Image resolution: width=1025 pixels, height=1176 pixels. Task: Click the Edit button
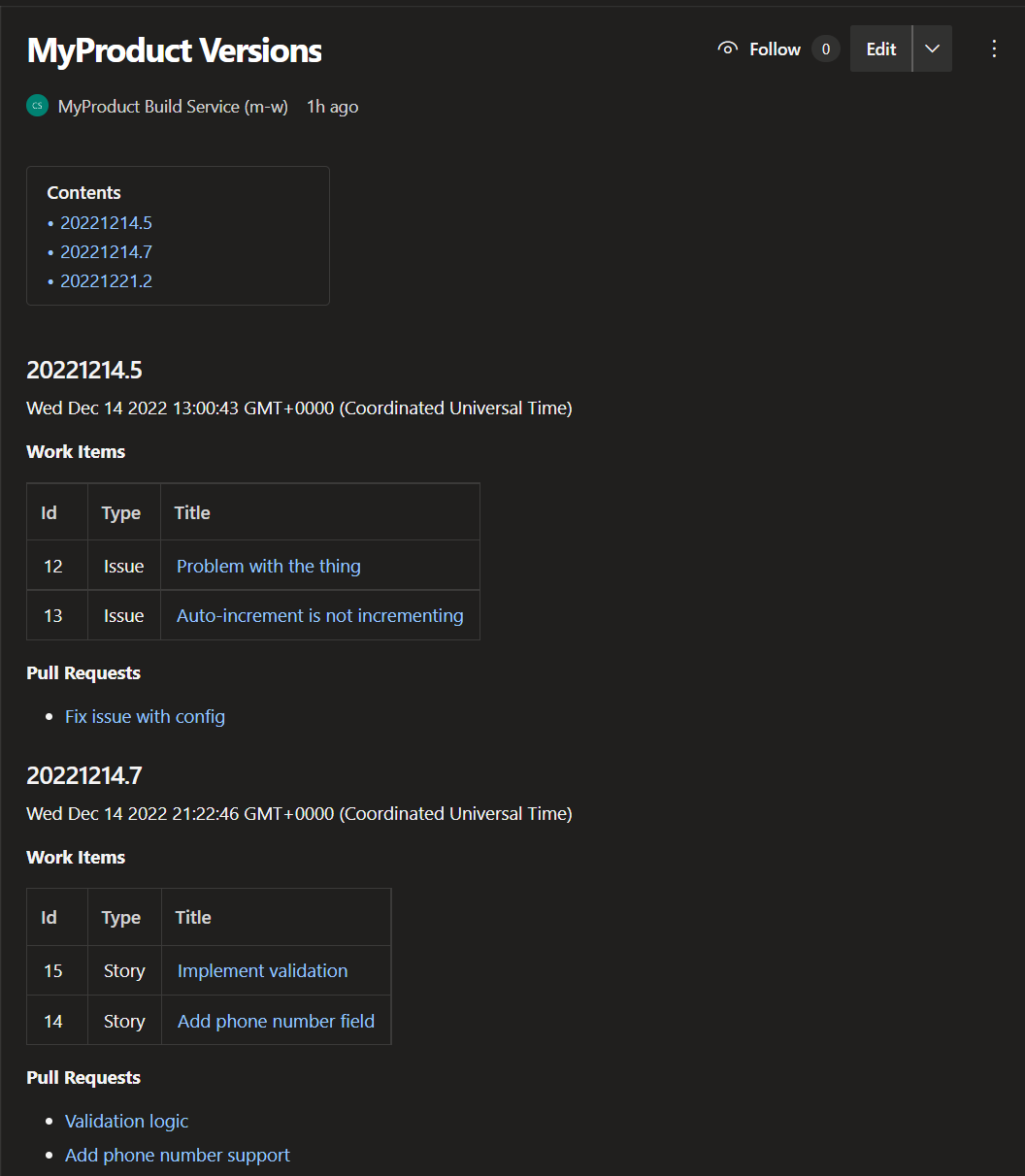click(x=880, y=49)
